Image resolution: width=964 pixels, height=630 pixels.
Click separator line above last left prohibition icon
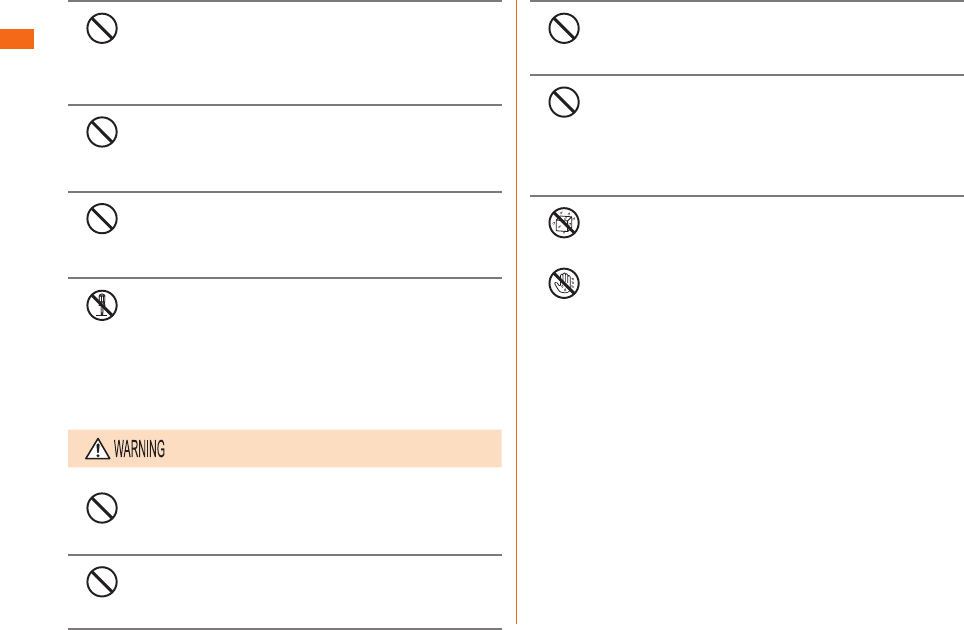tap(285, 555)
